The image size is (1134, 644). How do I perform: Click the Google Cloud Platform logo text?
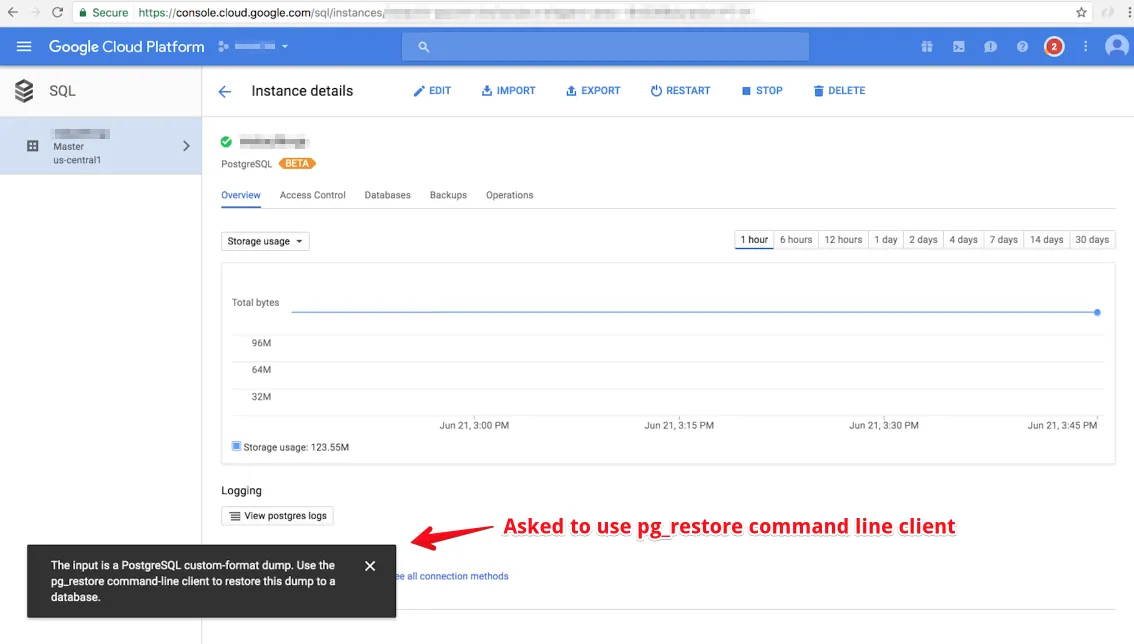click(x=127, y=46)
